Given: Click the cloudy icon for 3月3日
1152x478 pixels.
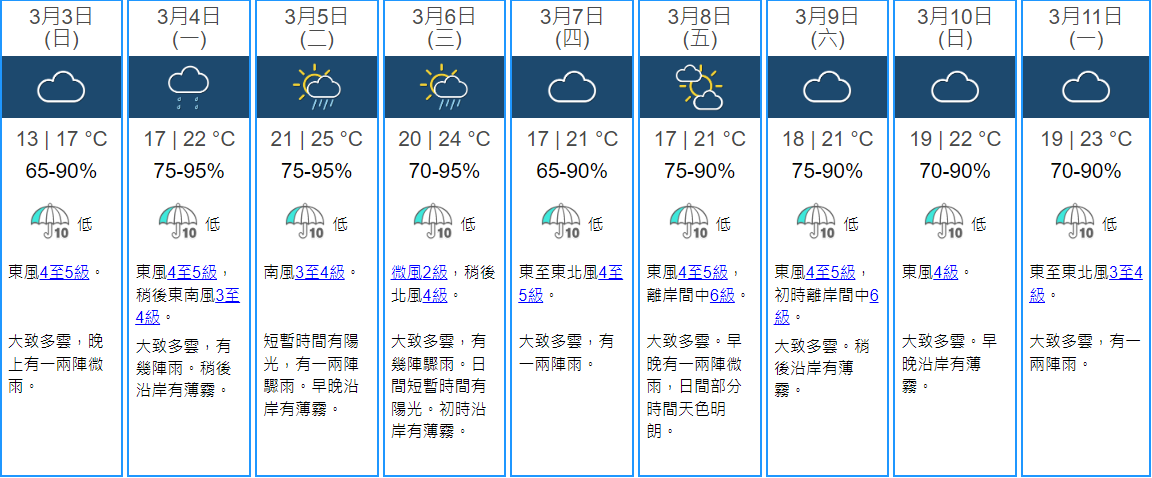Looking at the screenshot, I should pos(61,87).
